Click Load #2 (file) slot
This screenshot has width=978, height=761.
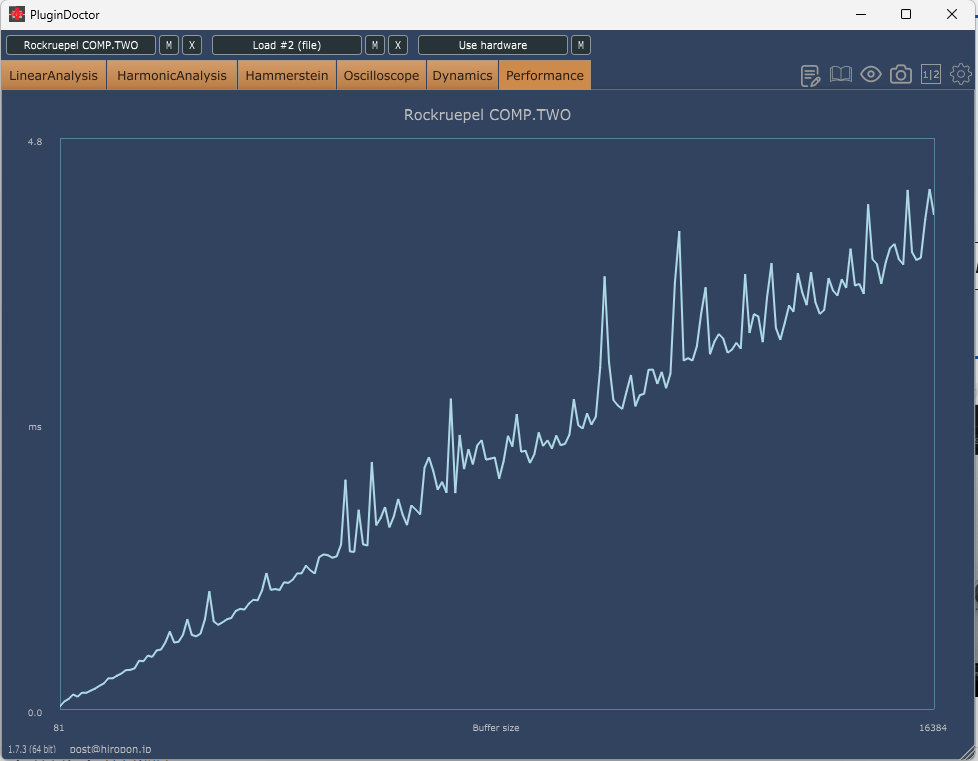(287, 45)
